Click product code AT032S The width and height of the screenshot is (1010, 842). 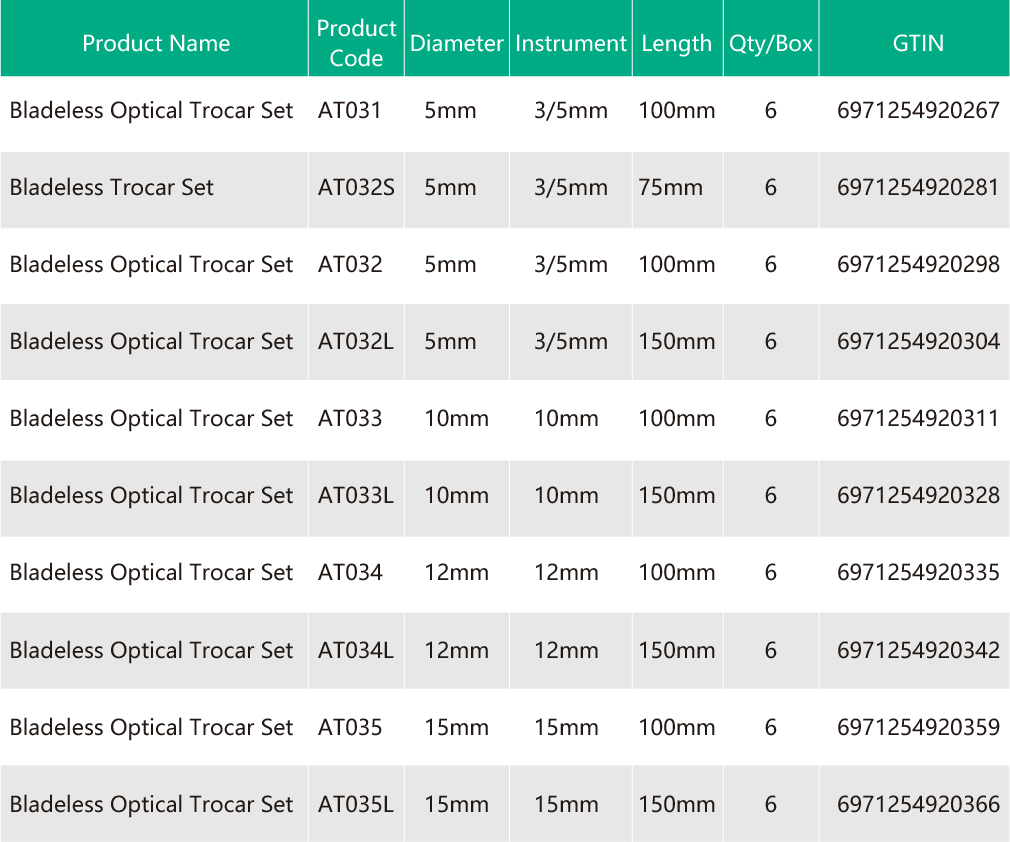click(356, 187)
